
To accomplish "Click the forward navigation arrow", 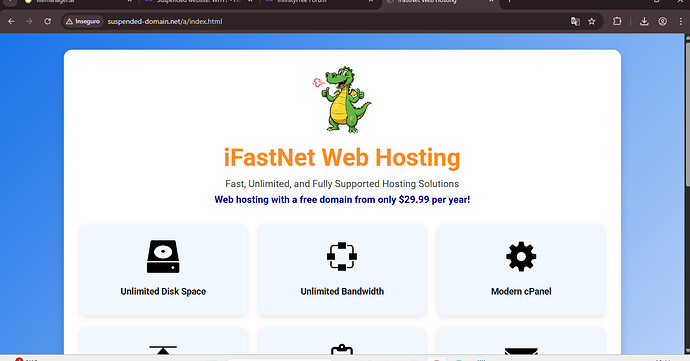I will [x=29, y=21].
